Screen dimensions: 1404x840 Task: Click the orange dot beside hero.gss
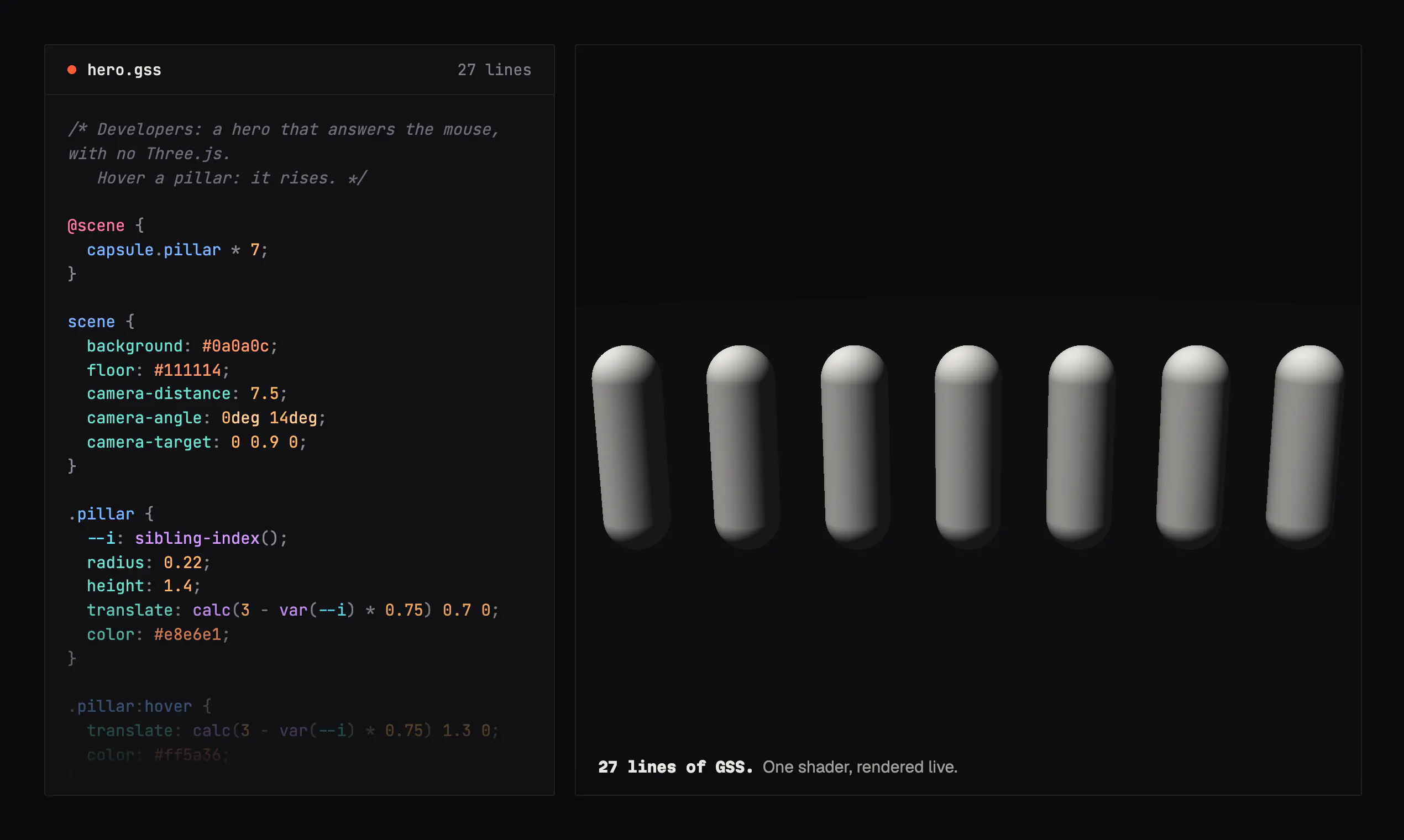pyautogui.click(x=72, y=70)
